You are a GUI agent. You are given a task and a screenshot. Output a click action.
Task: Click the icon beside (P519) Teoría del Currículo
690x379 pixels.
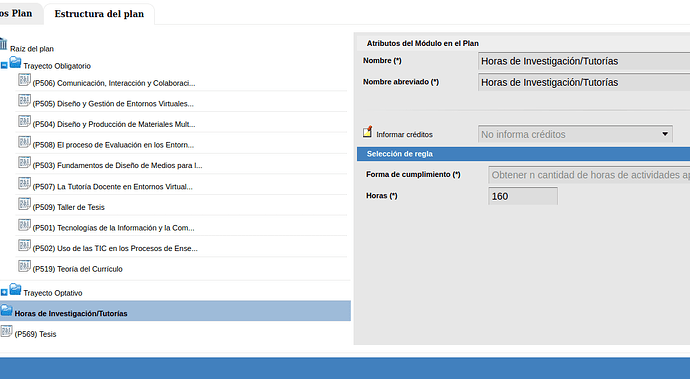point(24,266)
